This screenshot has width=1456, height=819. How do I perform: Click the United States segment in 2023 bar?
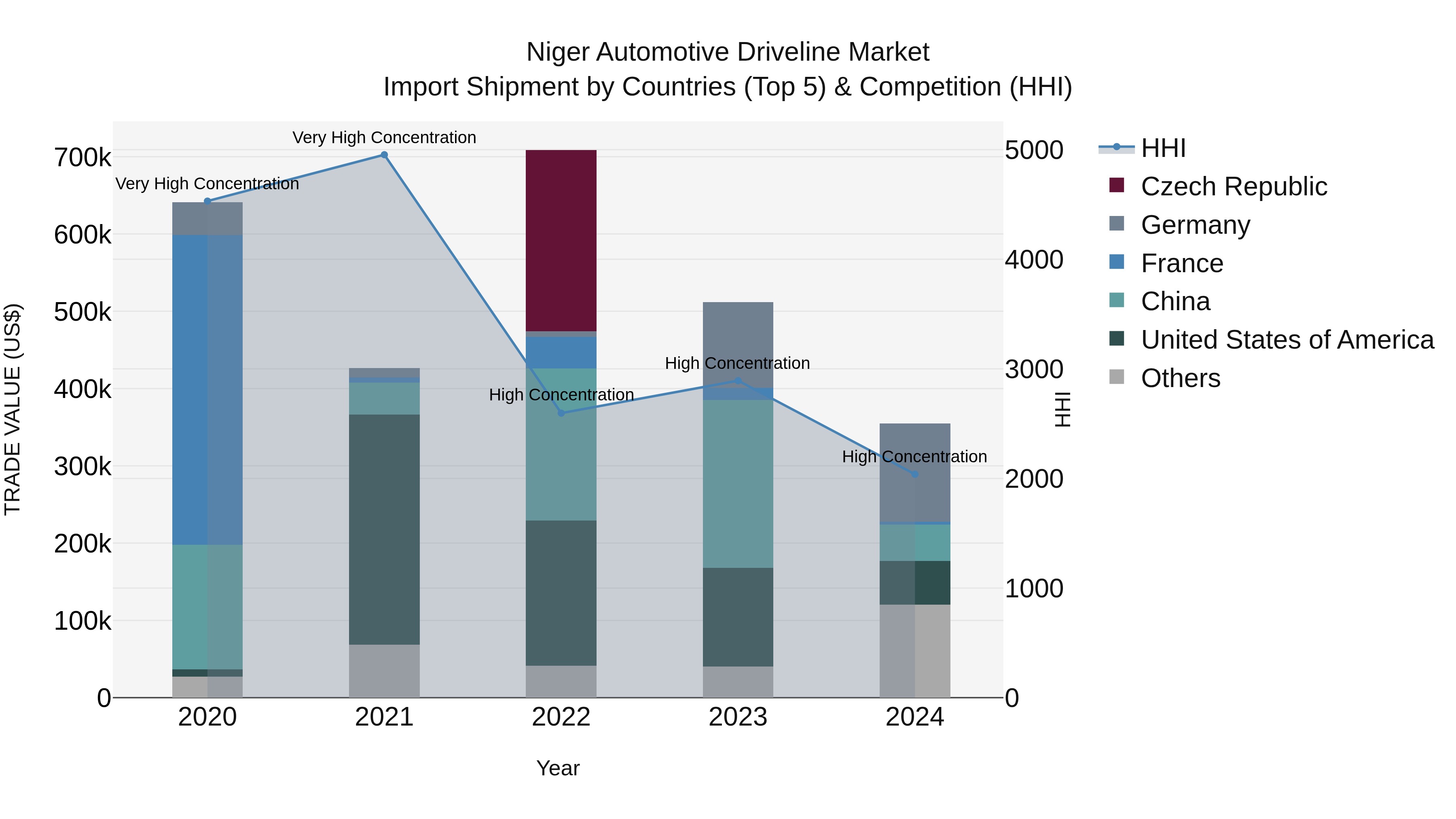[x=738, y=617]
